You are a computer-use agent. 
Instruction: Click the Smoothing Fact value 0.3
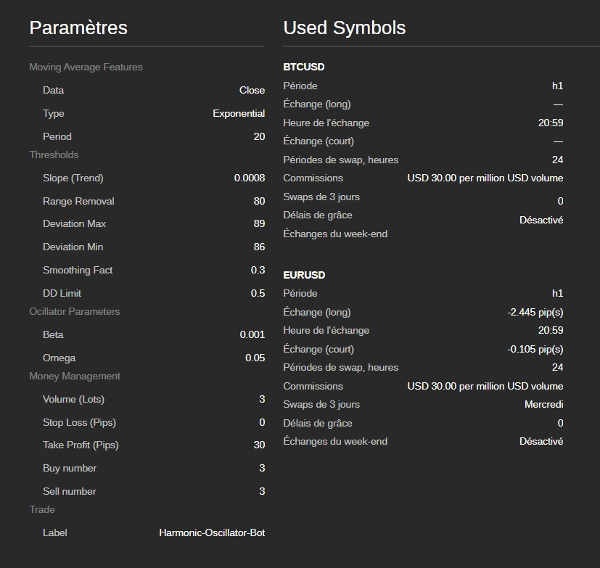pos(258,270)
